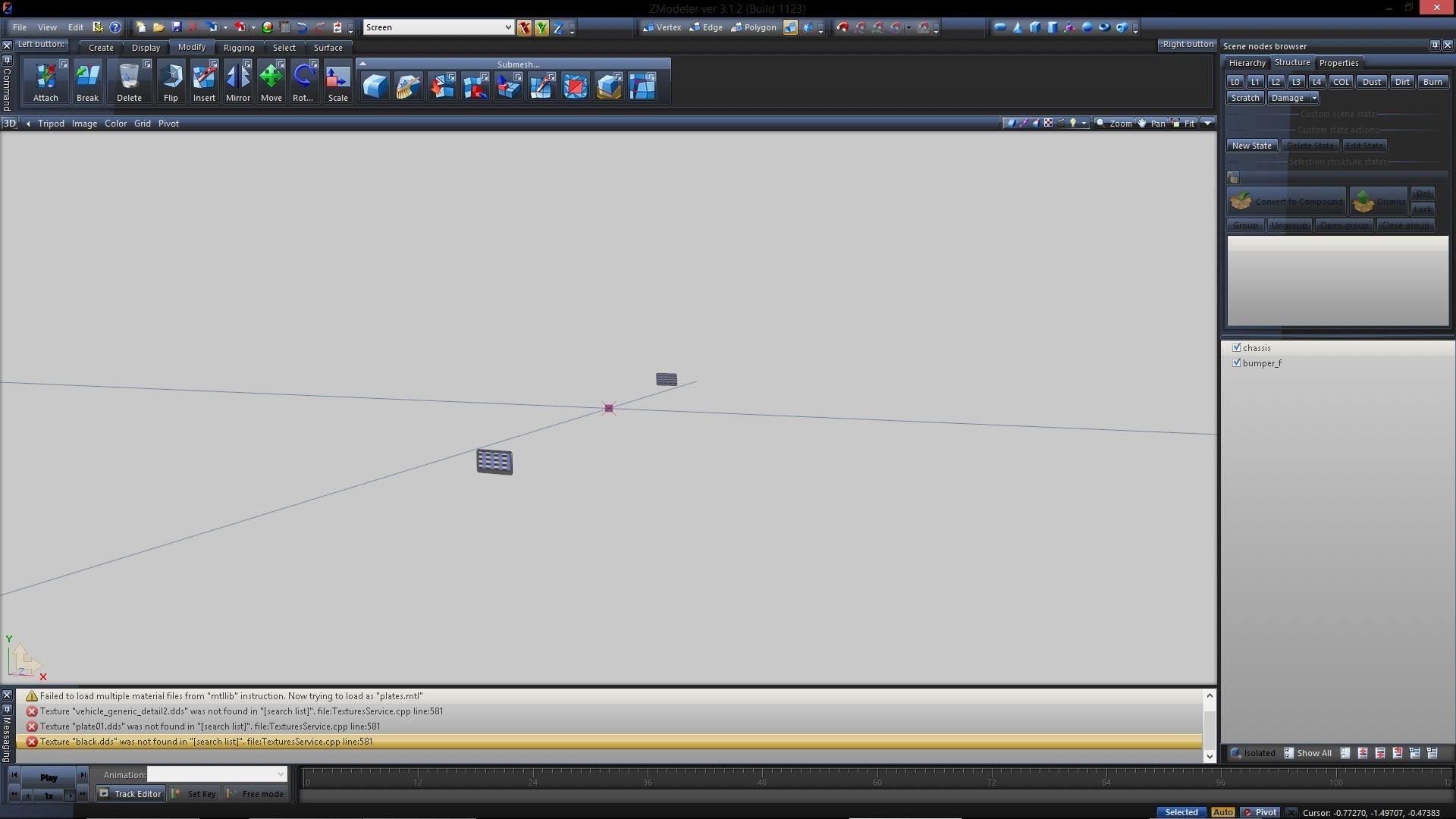Toggle the X axis constraint button
Image resolution: width=1456 pixels, height=819 pixels.
[524, 28]
